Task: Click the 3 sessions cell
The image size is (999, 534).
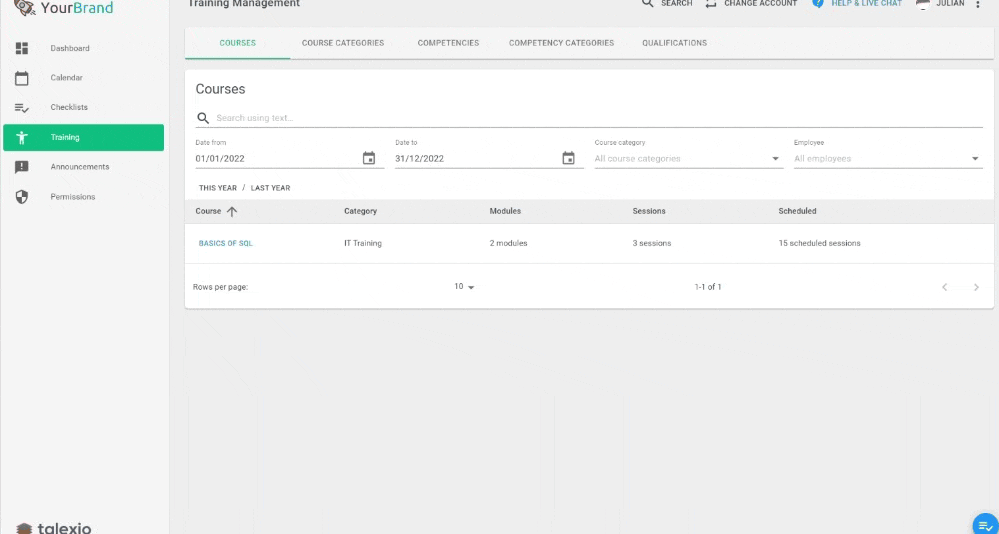Action: (x=652, y=243)
